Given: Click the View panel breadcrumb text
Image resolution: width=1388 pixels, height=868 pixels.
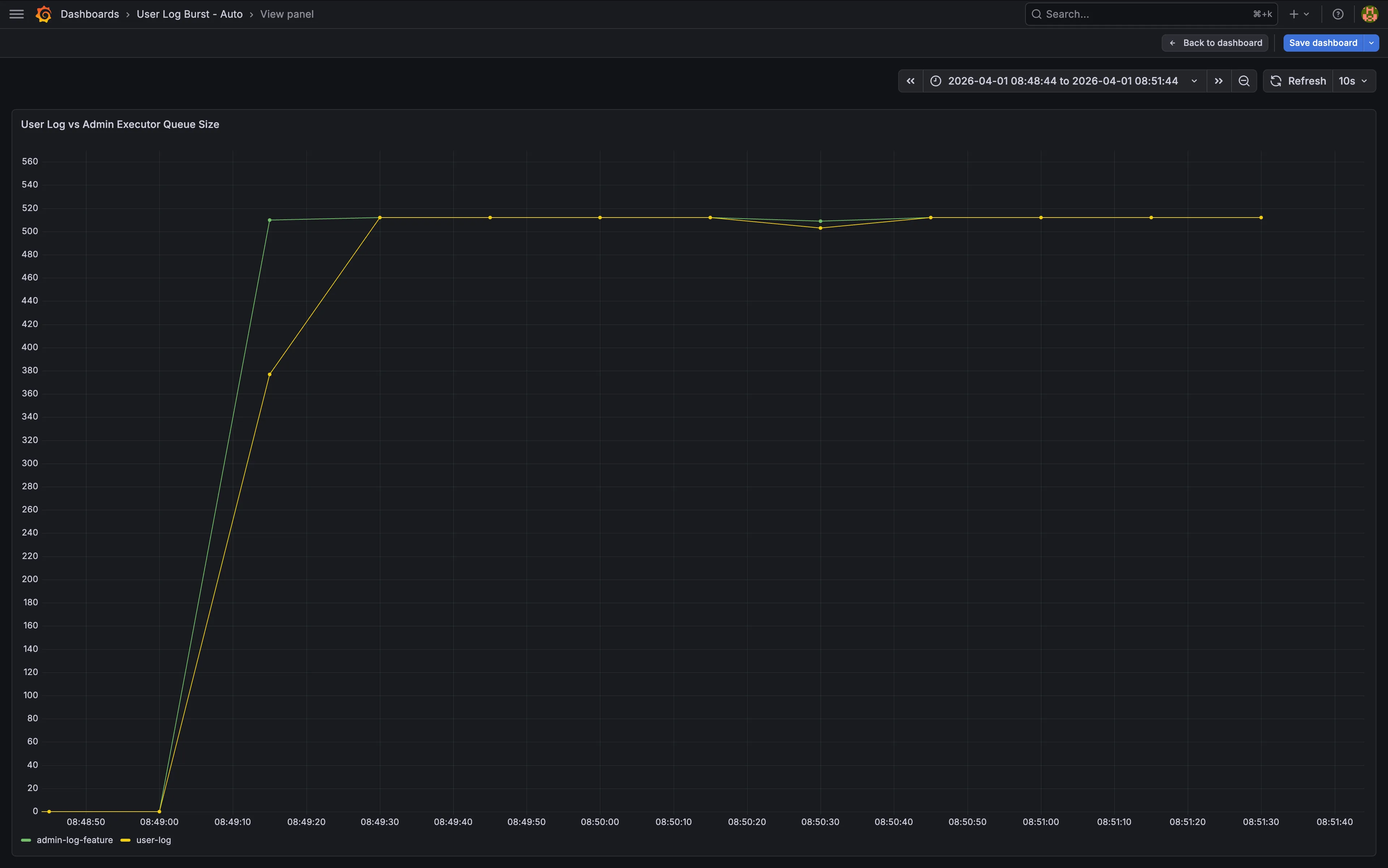Looking at the screenshot, I should pyautogui.click(x=287, y=14).
